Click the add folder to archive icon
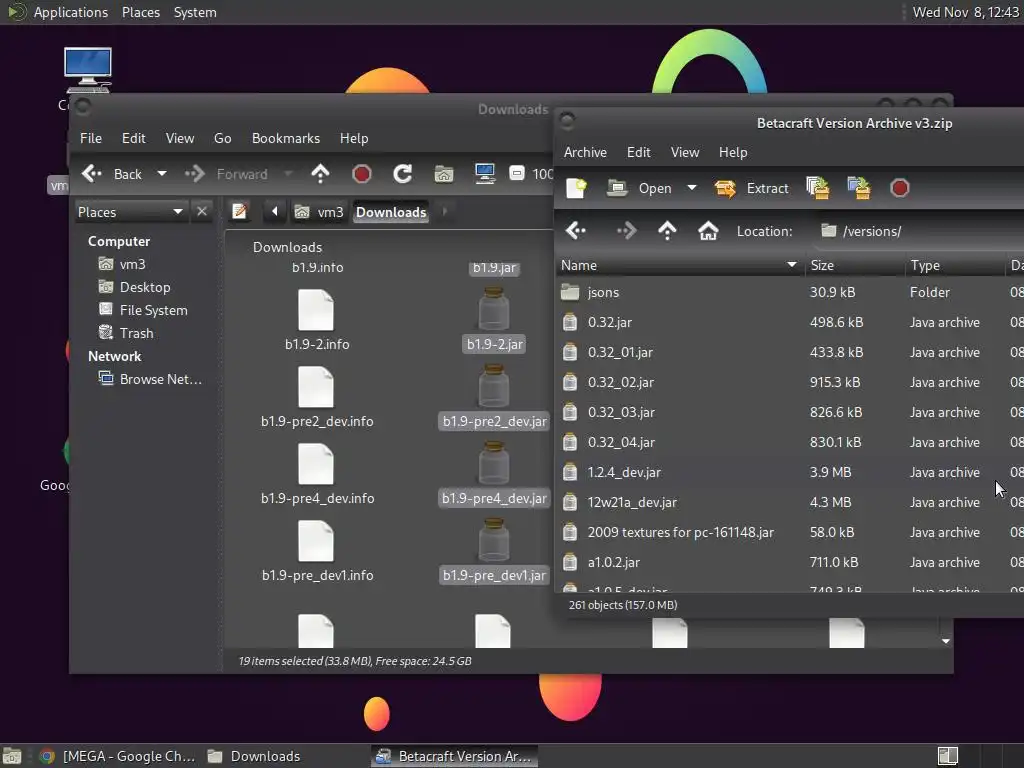The width and height of the screenshot is (1024, 768). coord(859,188)
